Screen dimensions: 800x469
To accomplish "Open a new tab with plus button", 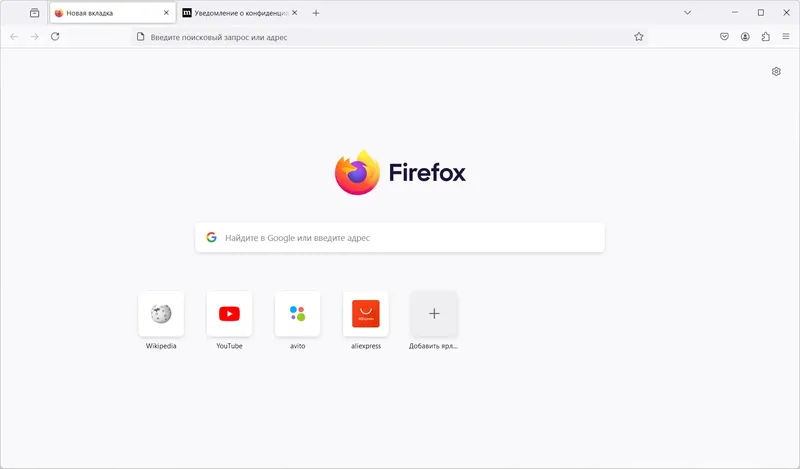I will (316, 13).
